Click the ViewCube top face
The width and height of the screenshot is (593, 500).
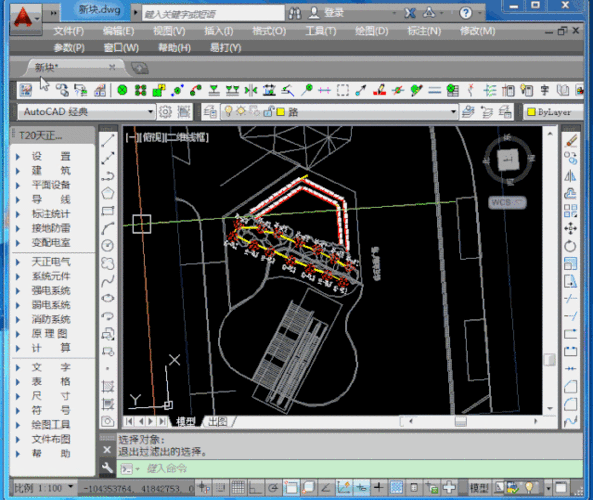[x=507, y=159]
